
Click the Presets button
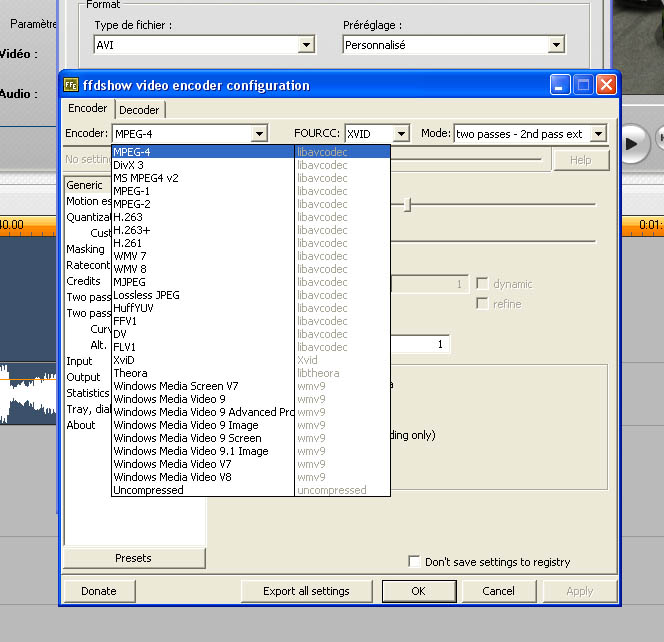134,558
